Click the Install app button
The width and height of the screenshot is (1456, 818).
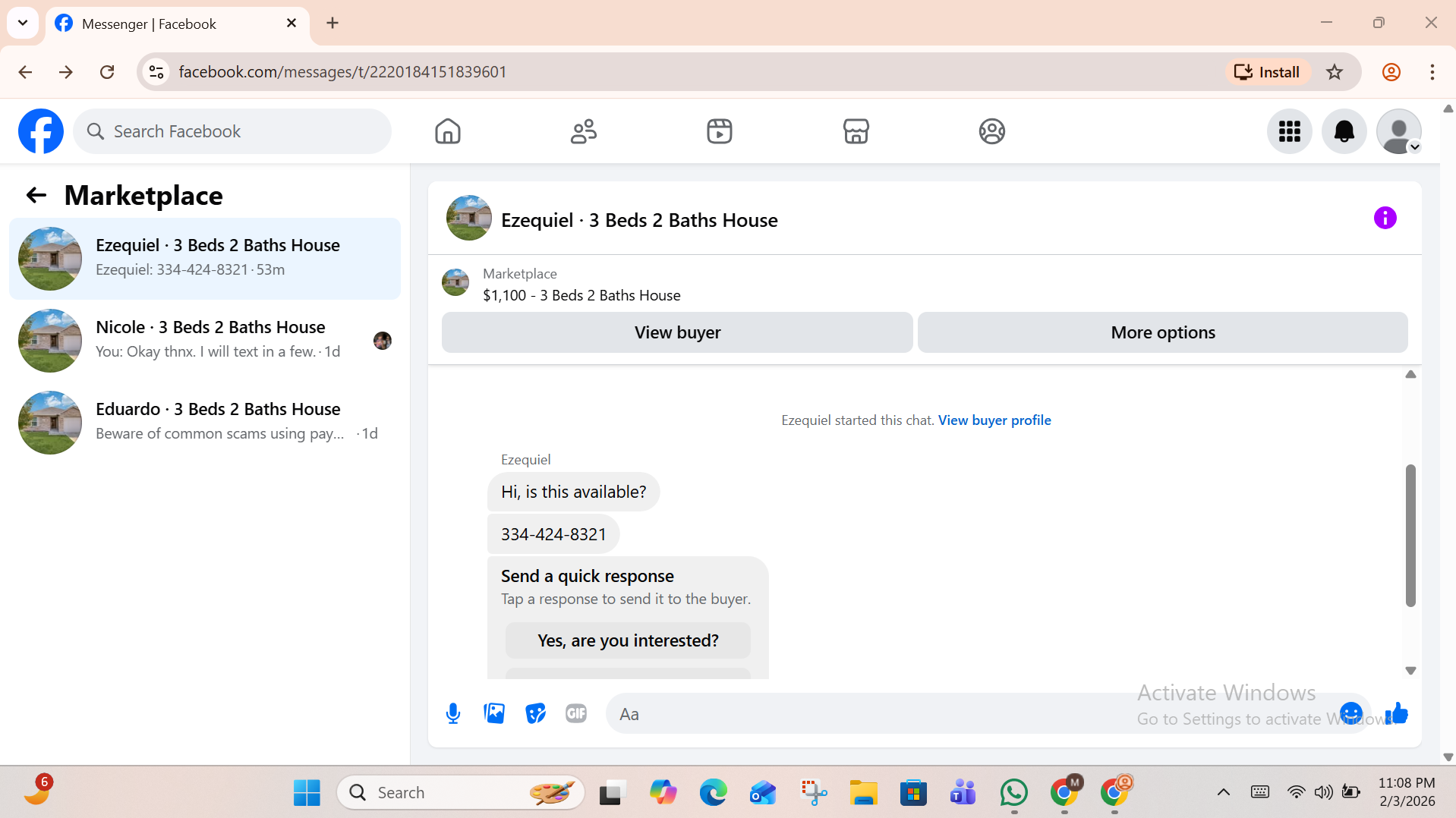pyautogui.click(x=1267, y=72)
